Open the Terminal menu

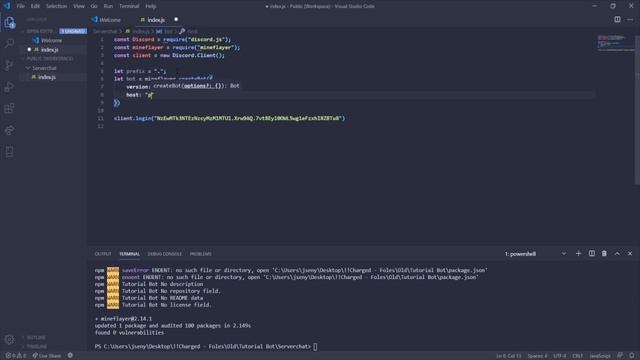[129, 6]
